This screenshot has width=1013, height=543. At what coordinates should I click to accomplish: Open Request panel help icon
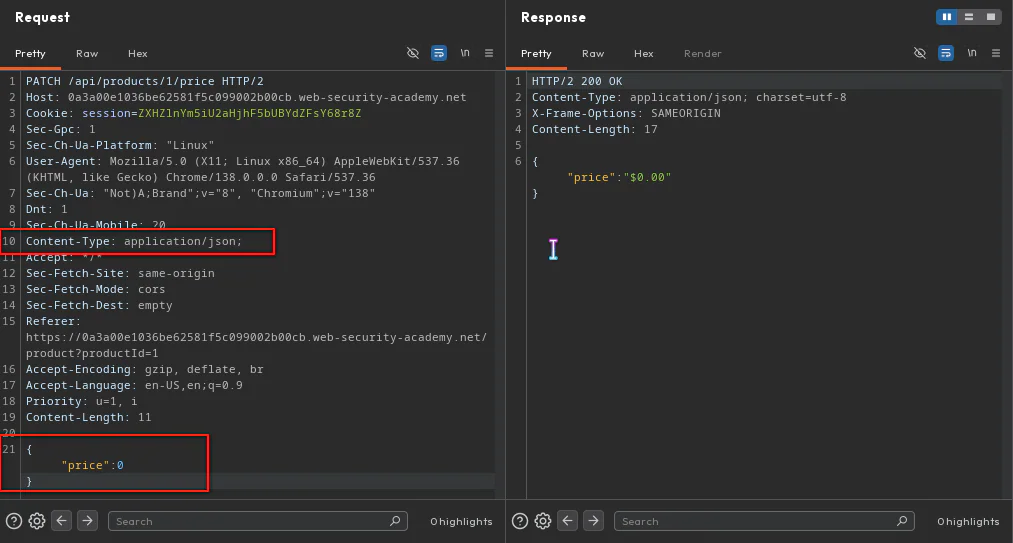tap(14, 521)
